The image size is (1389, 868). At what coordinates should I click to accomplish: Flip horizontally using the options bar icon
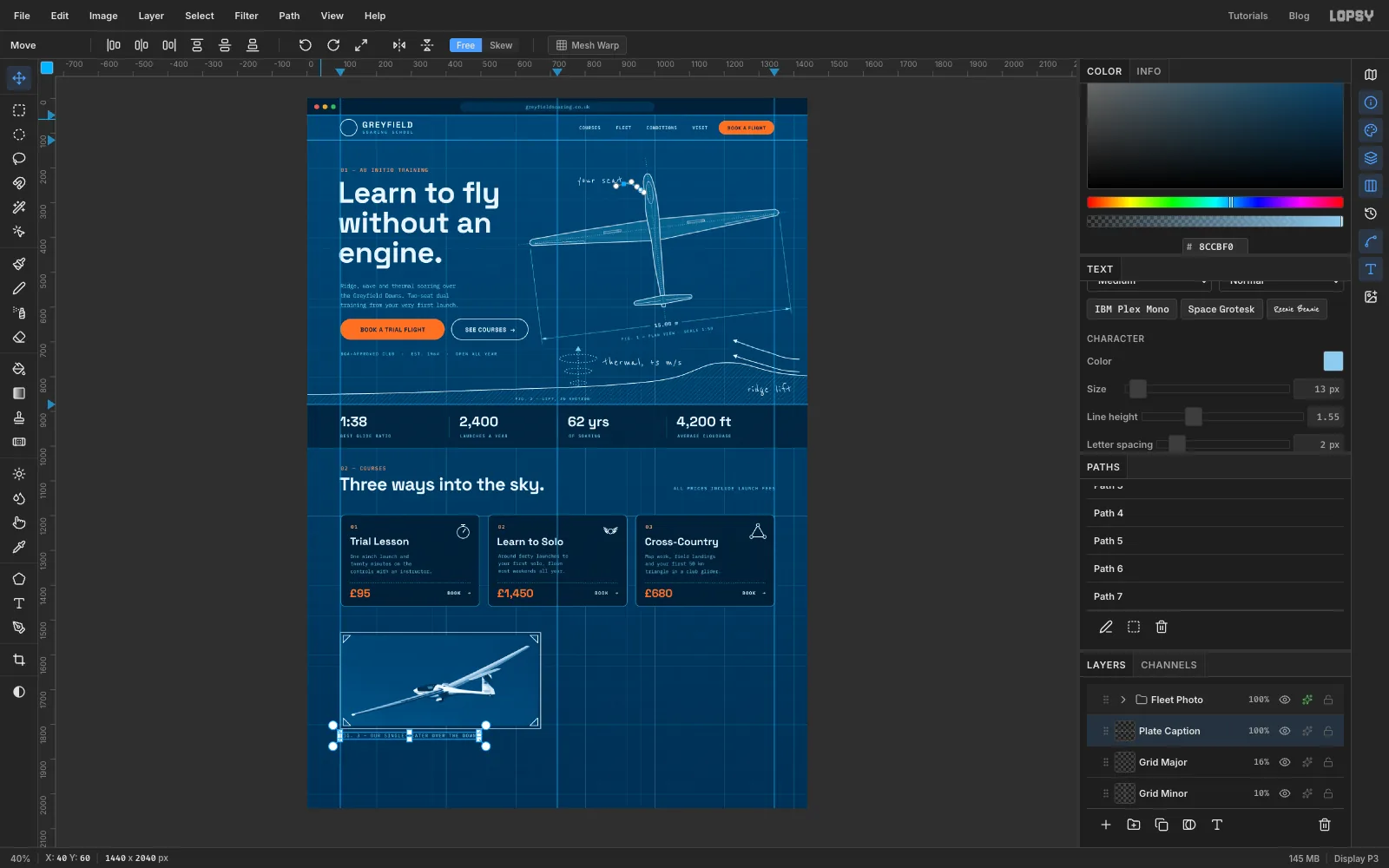pyautogui.click(x=399, y=45)
